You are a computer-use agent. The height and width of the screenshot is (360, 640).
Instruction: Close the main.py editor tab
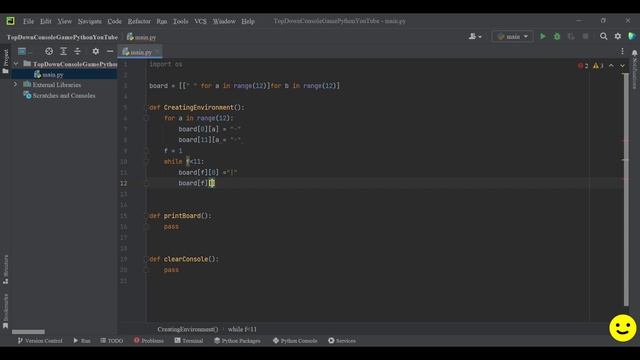coord(157,52)
